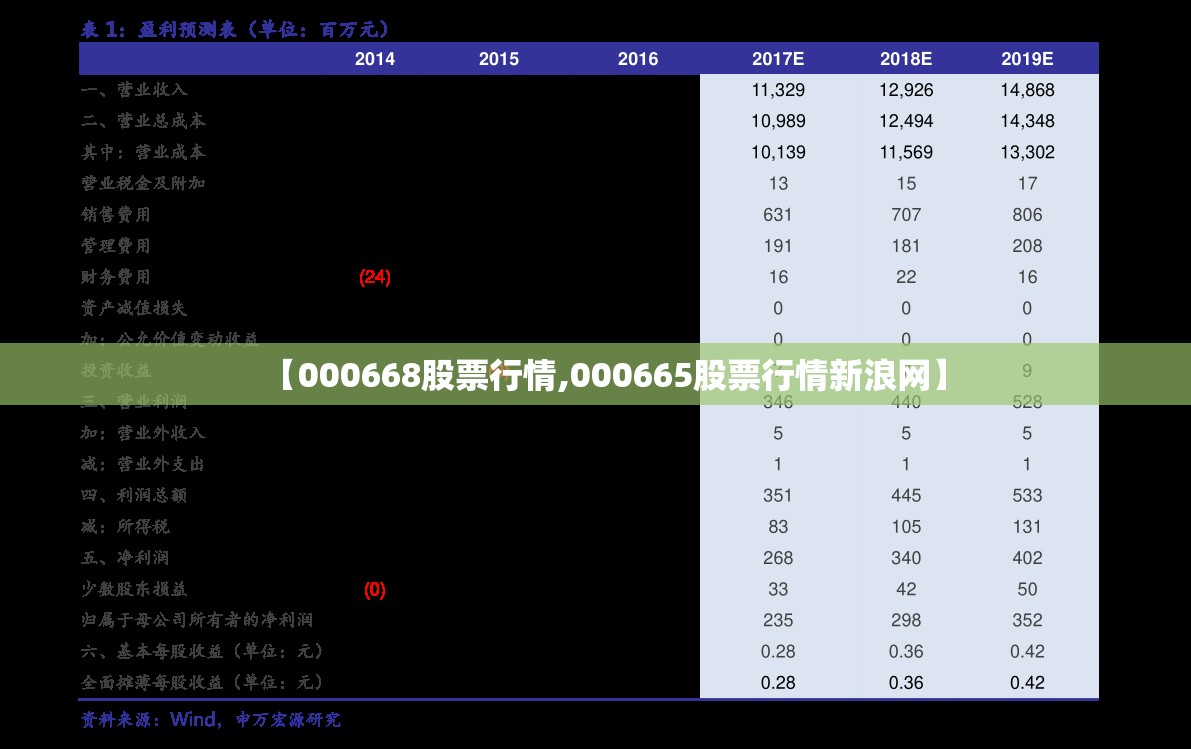Click the minority interest value 50
Image resolution: width=1191 pixels, height=749 pixels.
[1027, 588]
